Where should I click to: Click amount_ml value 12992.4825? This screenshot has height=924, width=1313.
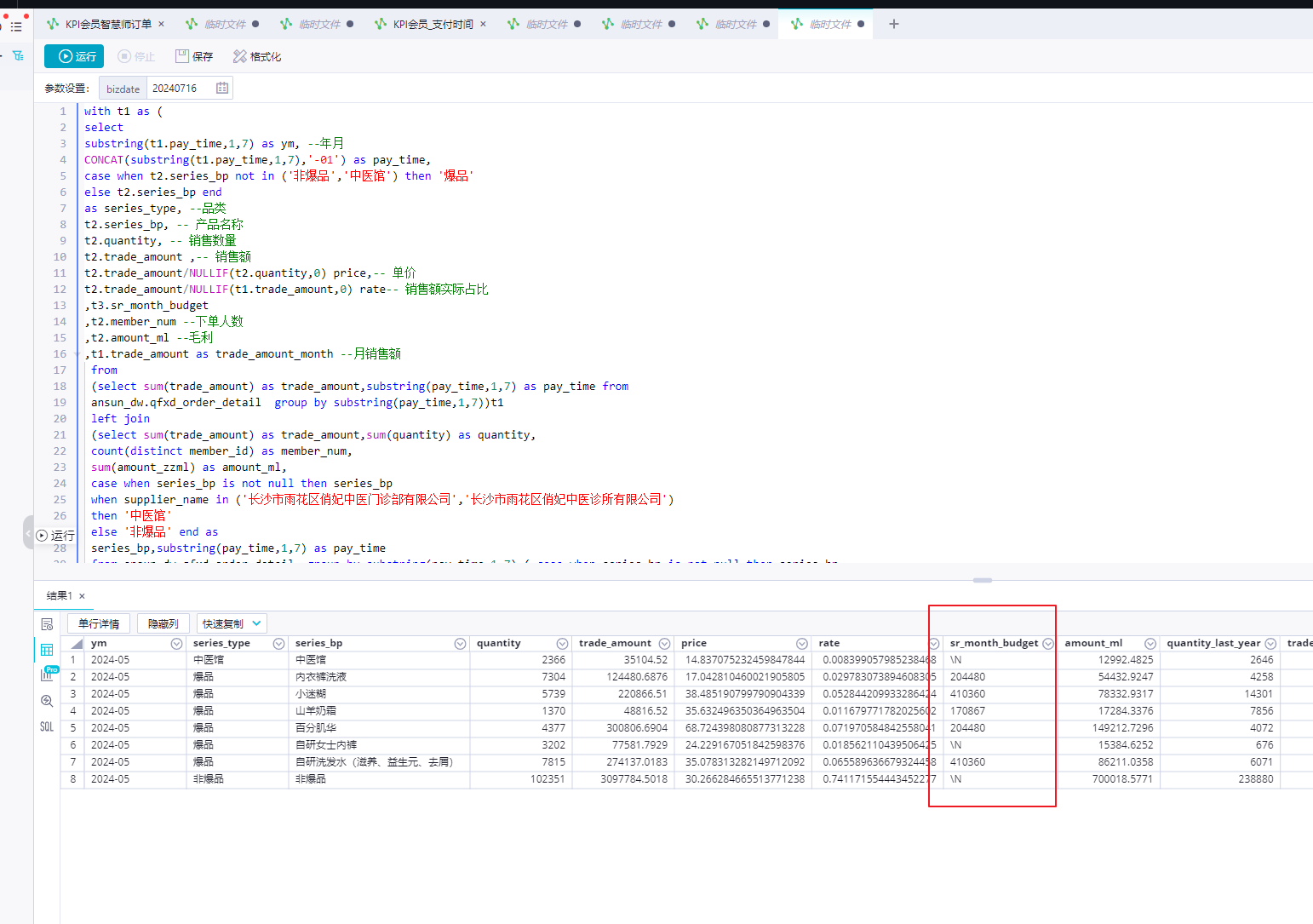pos(1125,660)
